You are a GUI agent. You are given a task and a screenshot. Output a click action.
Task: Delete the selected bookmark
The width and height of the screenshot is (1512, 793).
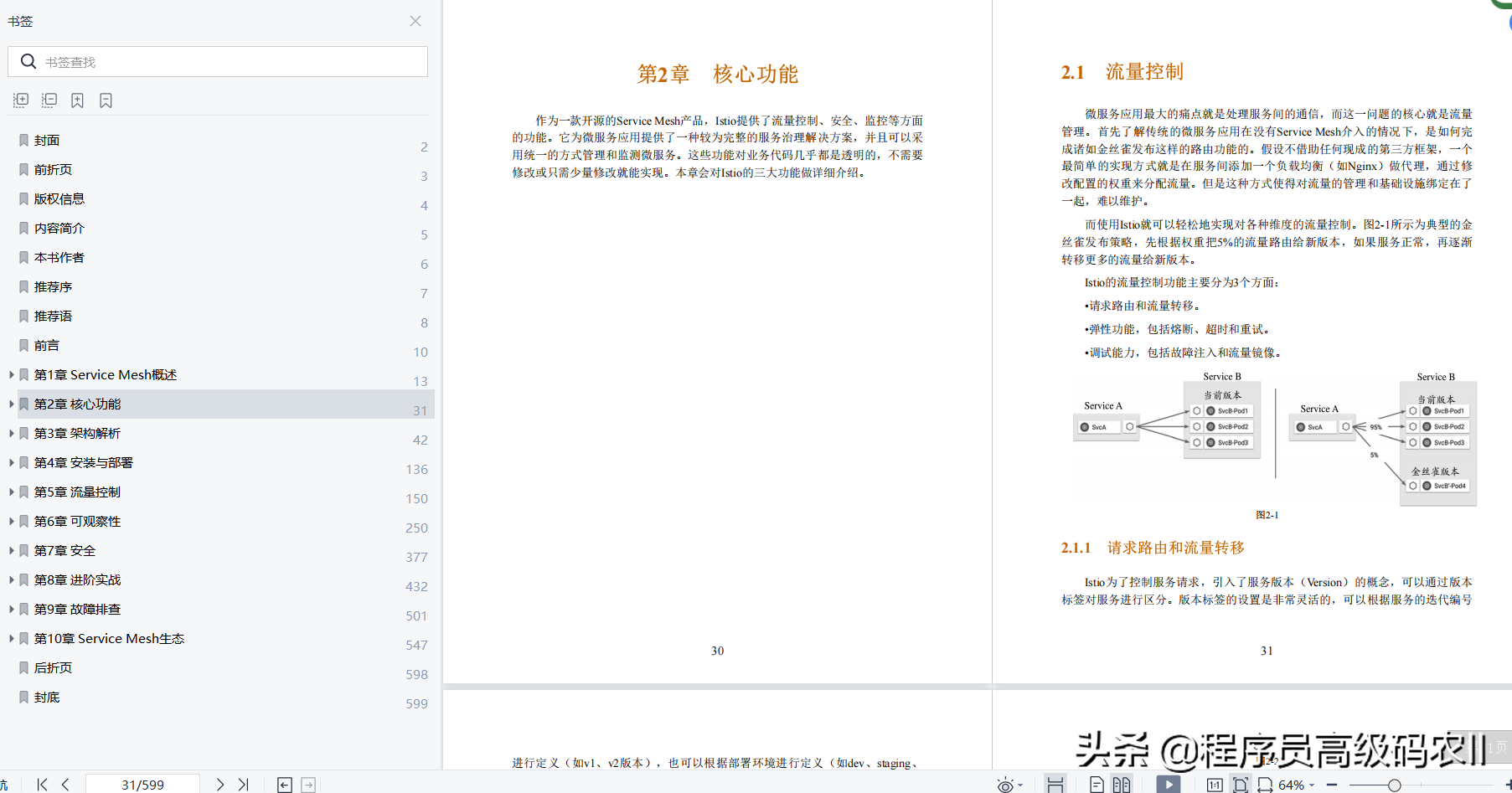point(106,100)
